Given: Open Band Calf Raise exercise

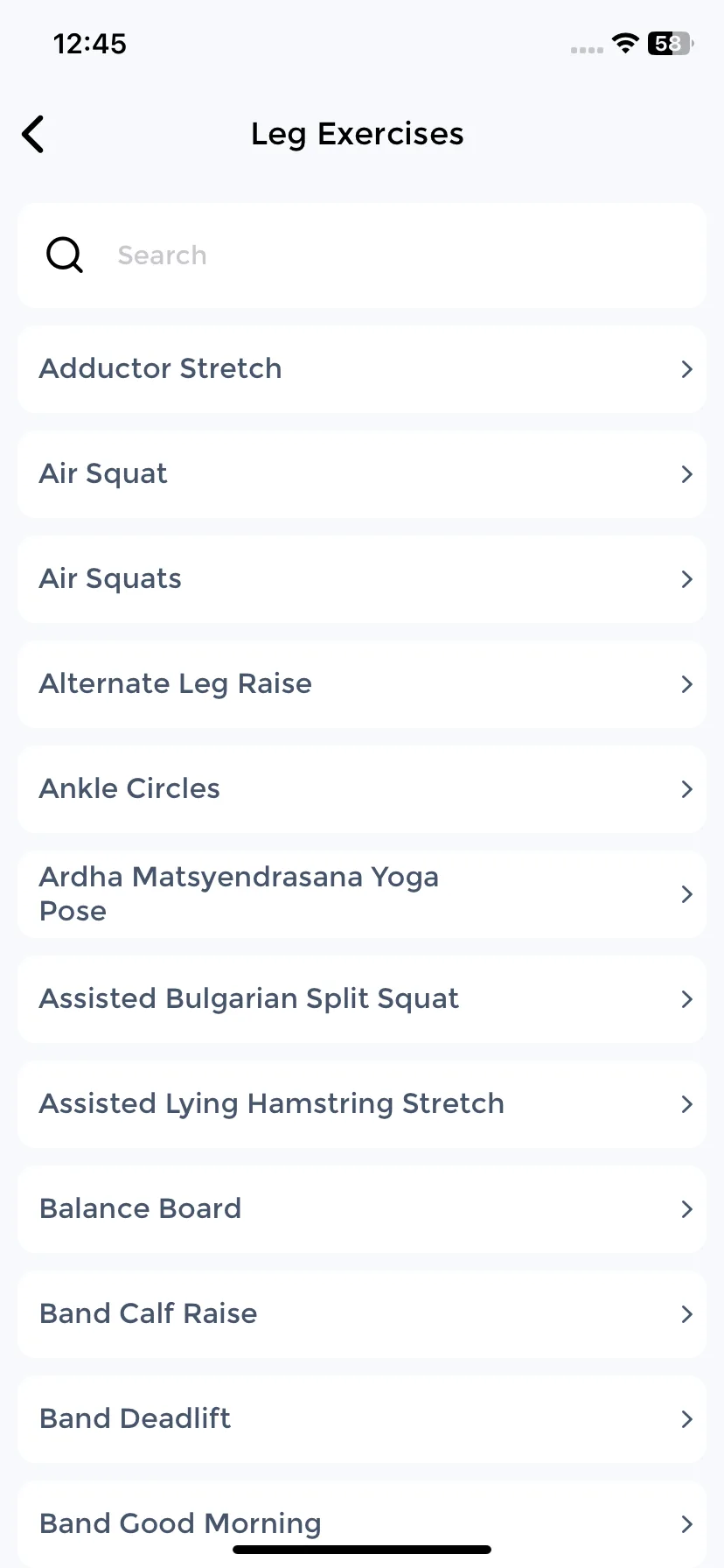Looking at the screenshot, I should [x=362, y=1314].
